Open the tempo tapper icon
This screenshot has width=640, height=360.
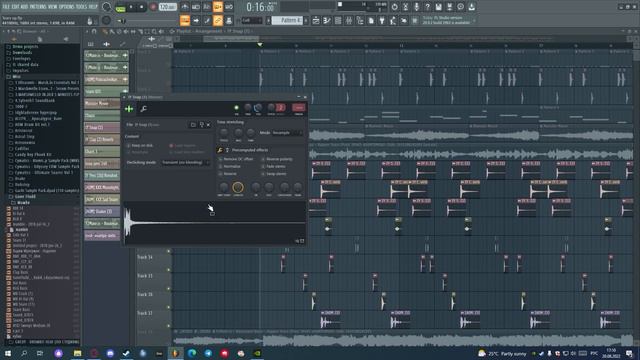pos(393,20)
